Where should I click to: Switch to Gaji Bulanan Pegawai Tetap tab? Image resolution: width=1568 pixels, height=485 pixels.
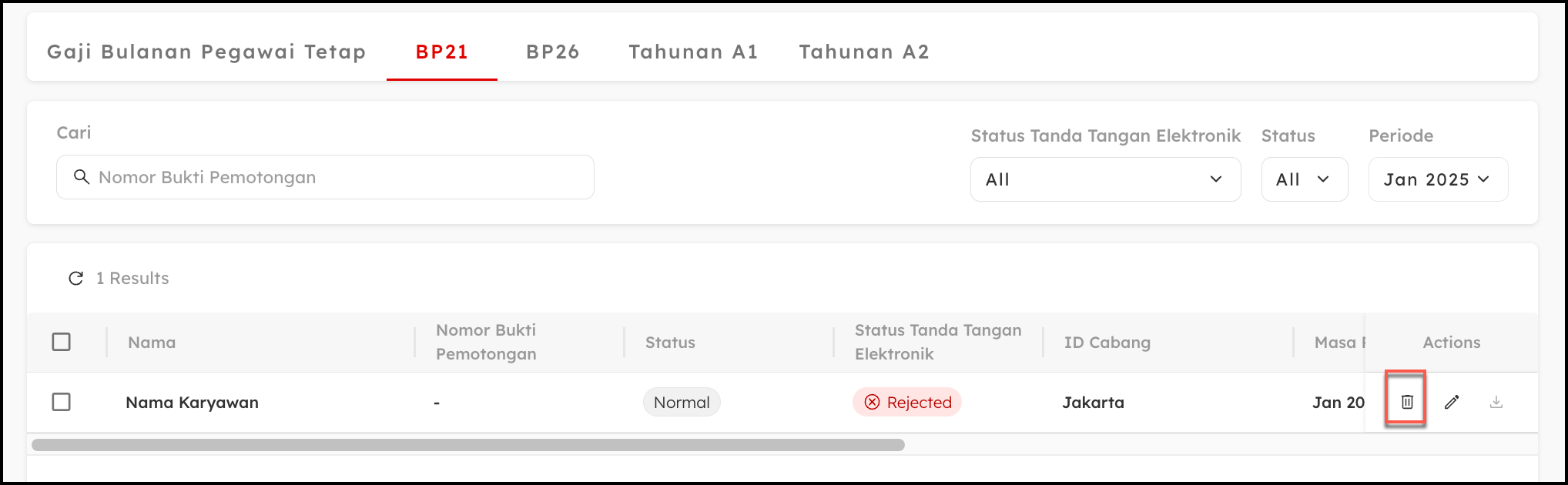coord(206,52)
